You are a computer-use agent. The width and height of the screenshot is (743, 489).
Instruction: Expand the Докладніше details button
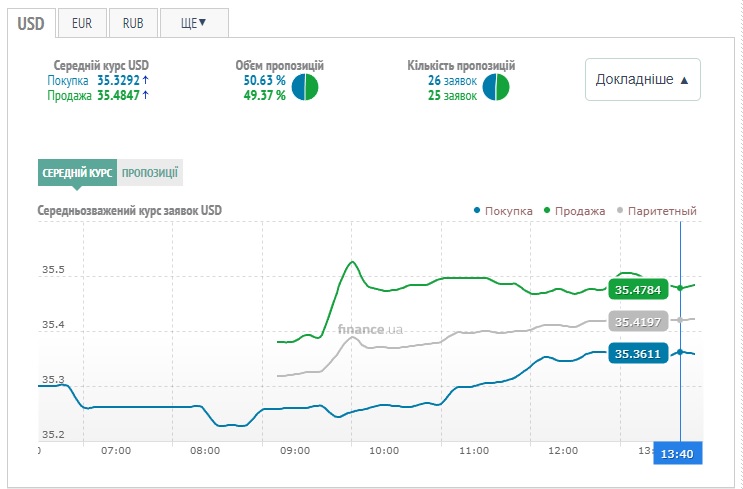(642, 79)
